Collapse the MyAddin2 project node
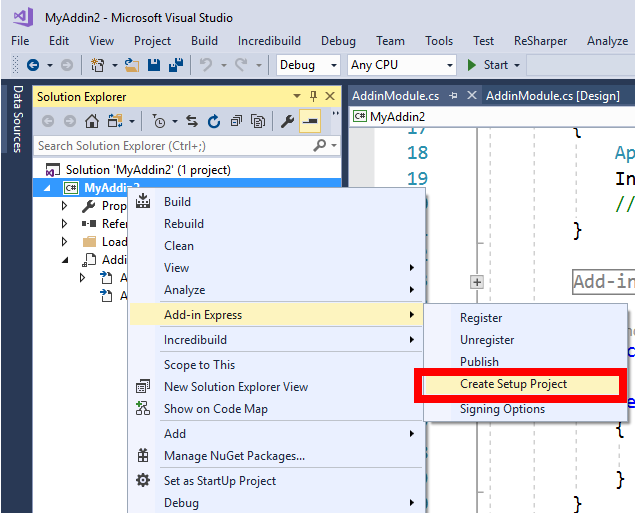The image size is (635, 513). [47, 188]
